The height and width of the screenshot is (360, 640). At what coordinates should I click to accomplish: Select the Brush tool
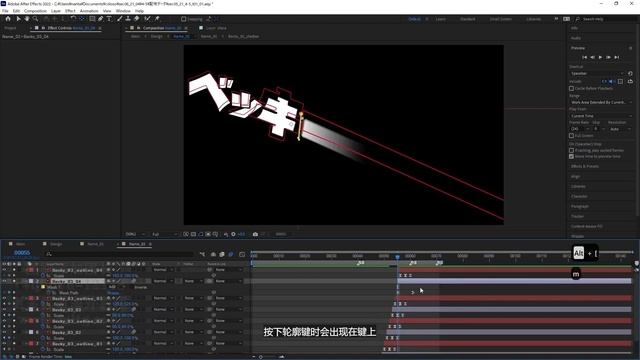(120, 19)
